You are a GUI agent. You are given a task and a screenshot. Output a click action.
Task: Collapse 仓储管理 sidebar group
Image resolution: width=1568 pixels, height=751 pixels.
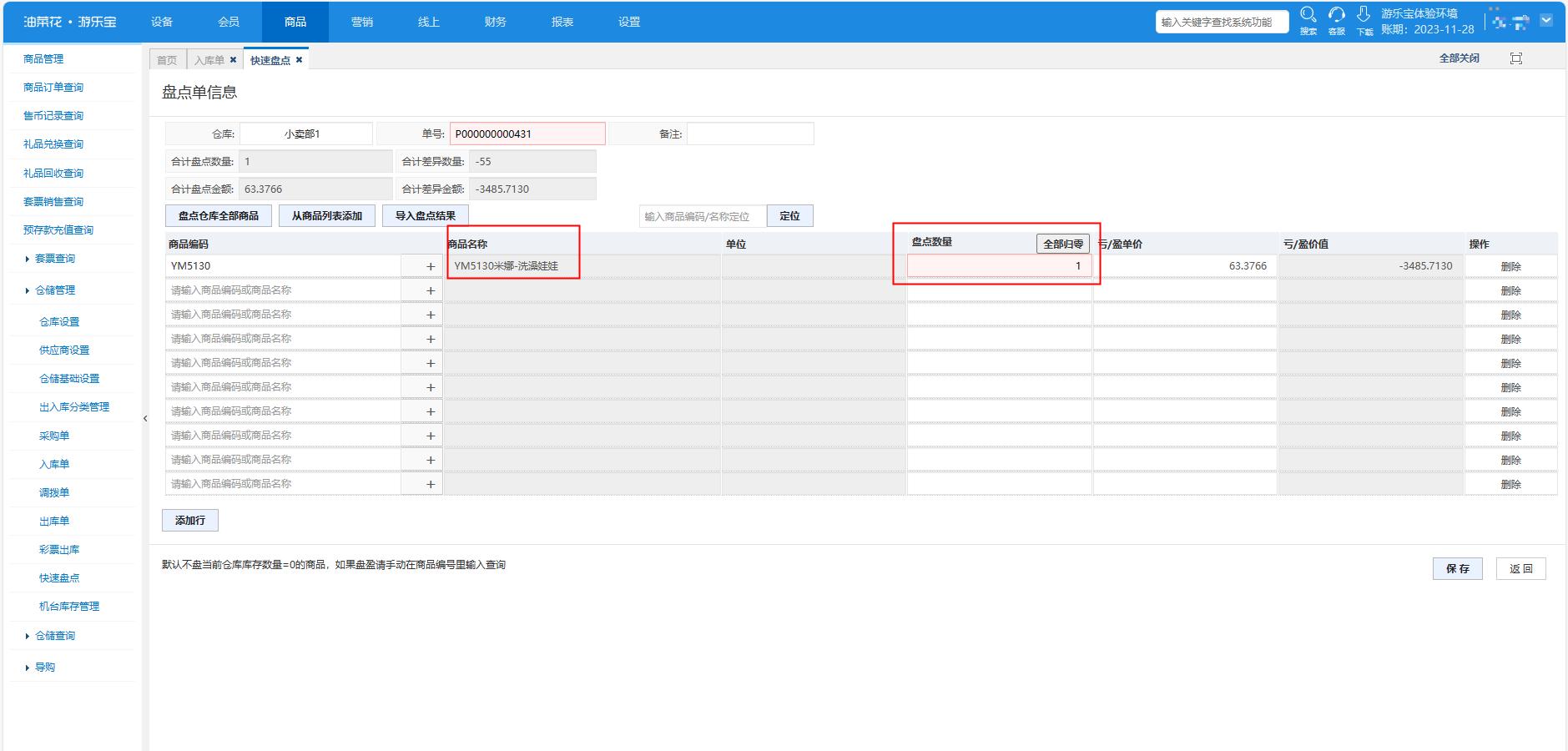coord(54,290)
